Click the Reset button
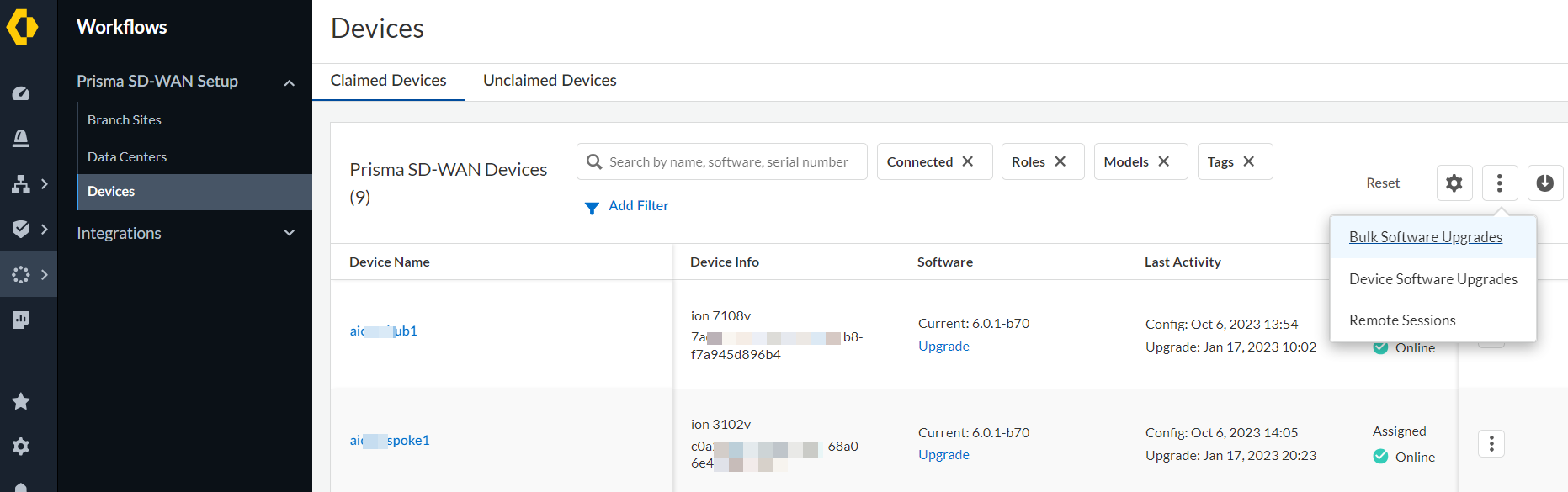This screenshot has height=492, width=1568. point(1382,183)
